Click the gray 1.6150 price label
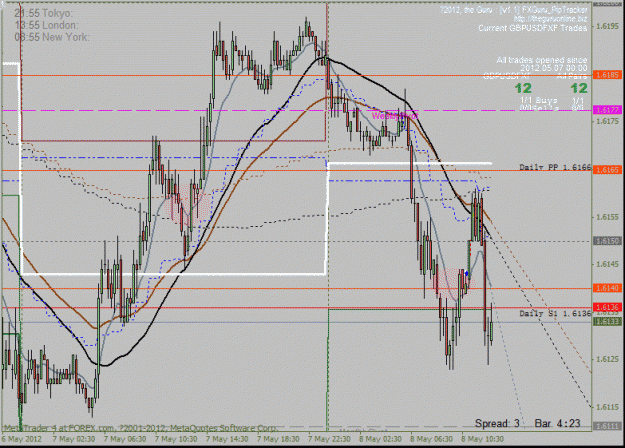The width and height of the screenshot is (625, 448). (607, 241)
